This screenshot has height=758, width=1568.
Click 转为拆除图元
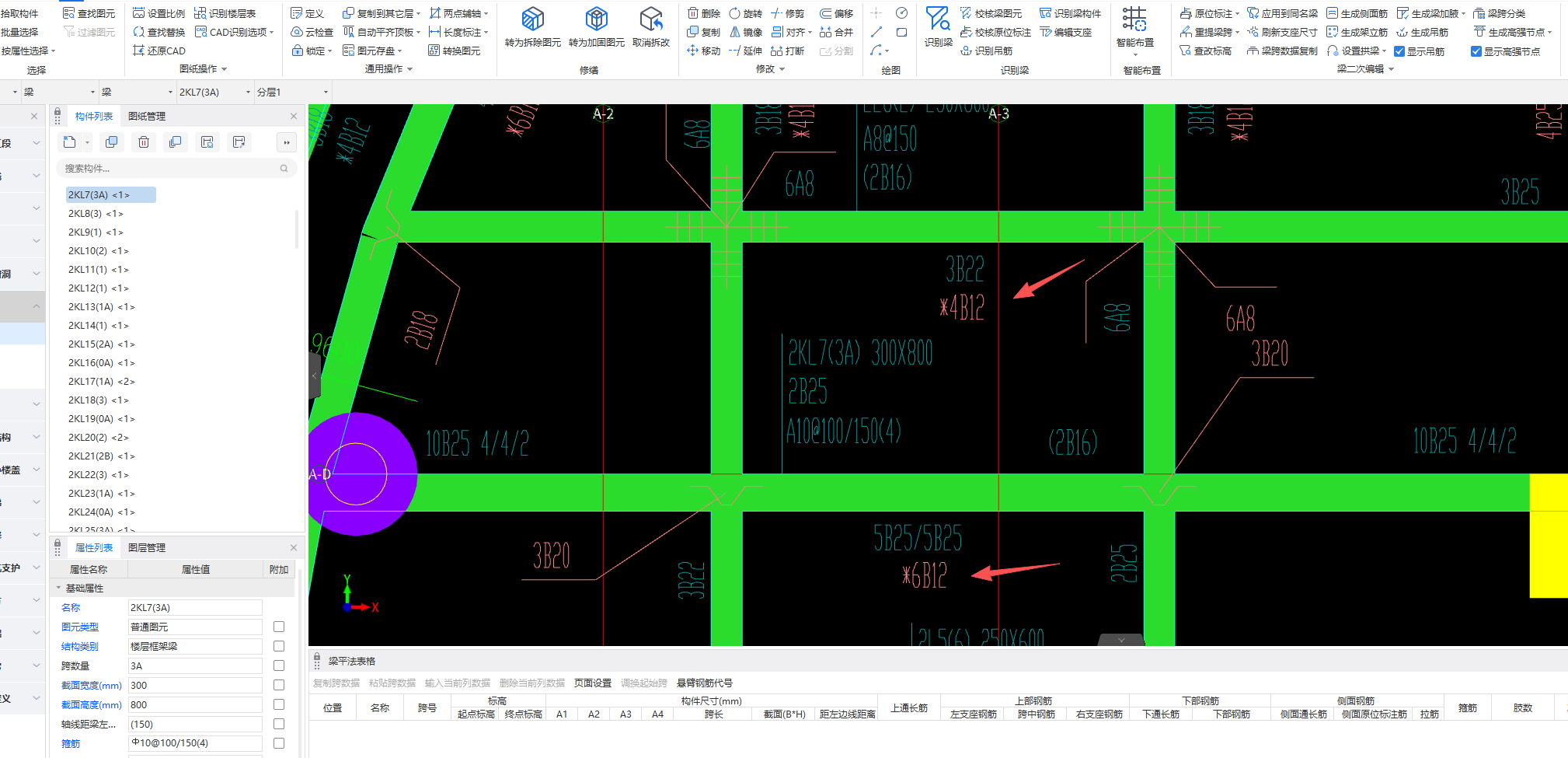[x=533, y=28]
